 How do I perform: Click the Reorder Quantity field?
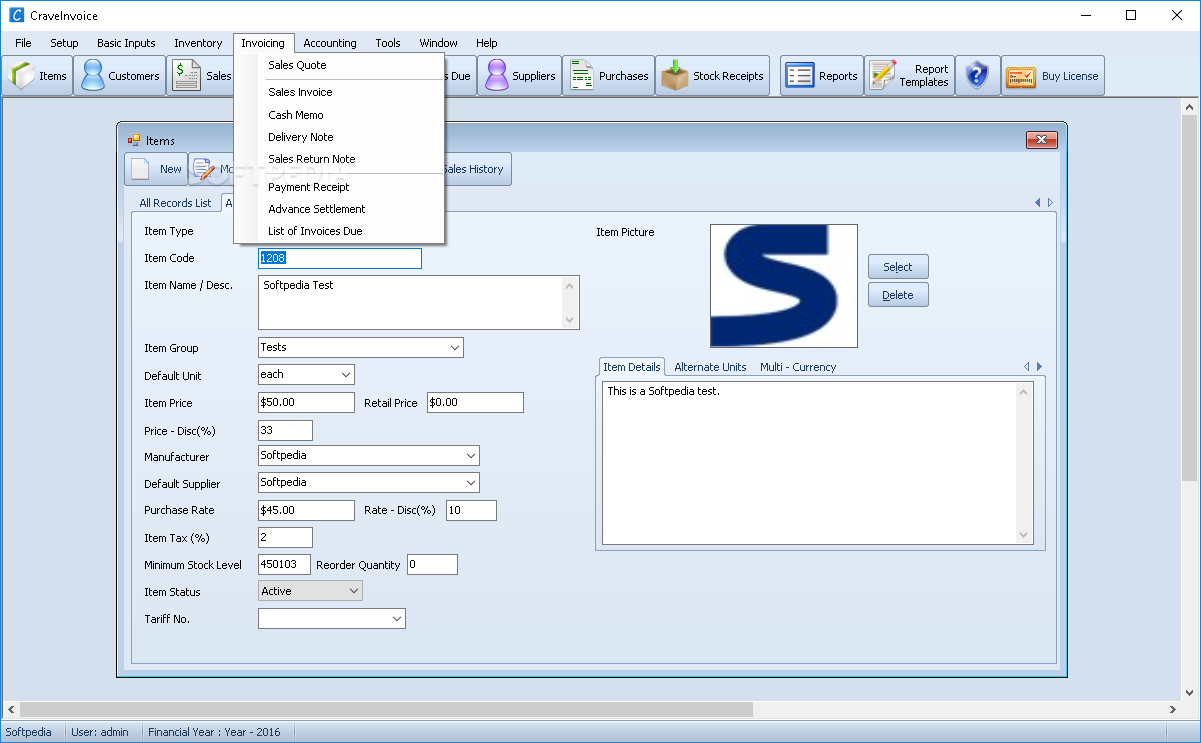pos(432,564)
